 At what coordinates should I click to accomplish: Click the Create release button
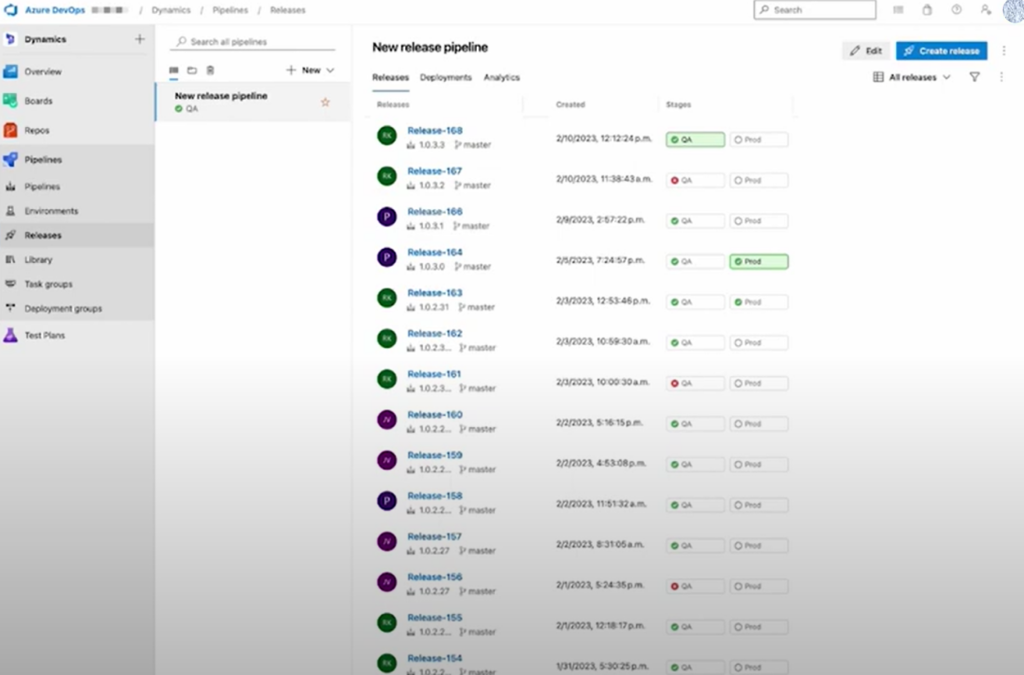pos(941,50)
